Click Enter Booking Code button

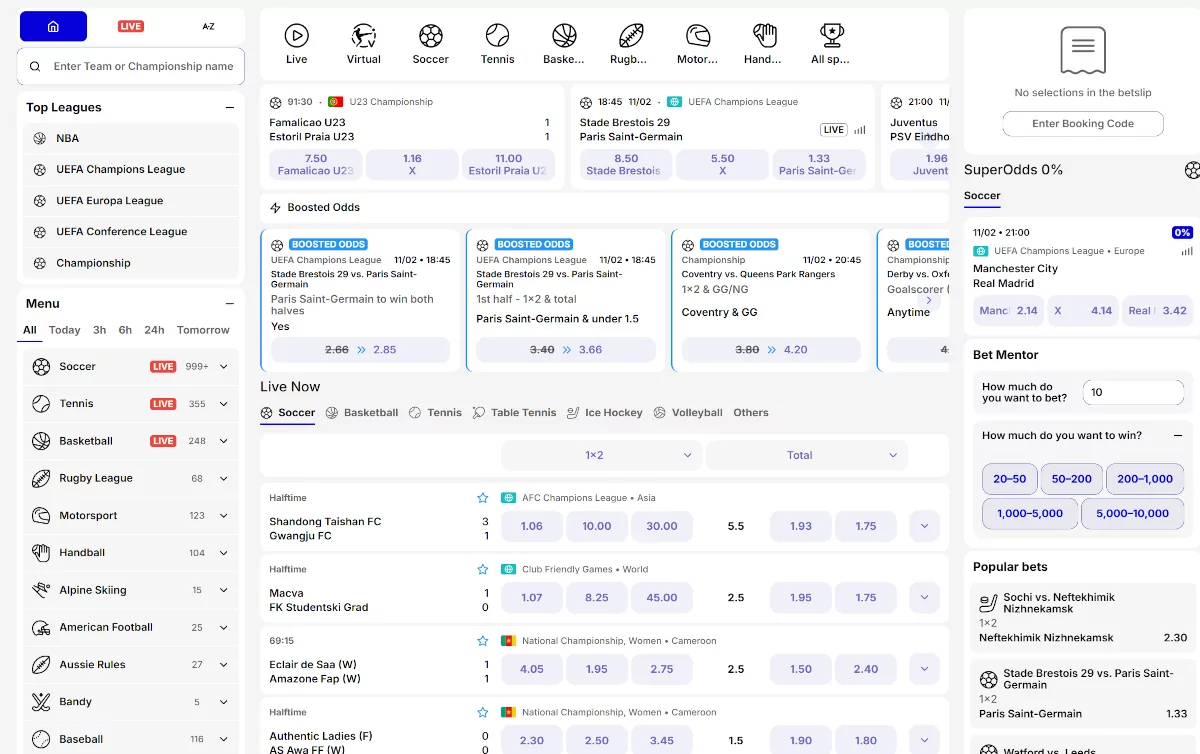pos(1083,124)
